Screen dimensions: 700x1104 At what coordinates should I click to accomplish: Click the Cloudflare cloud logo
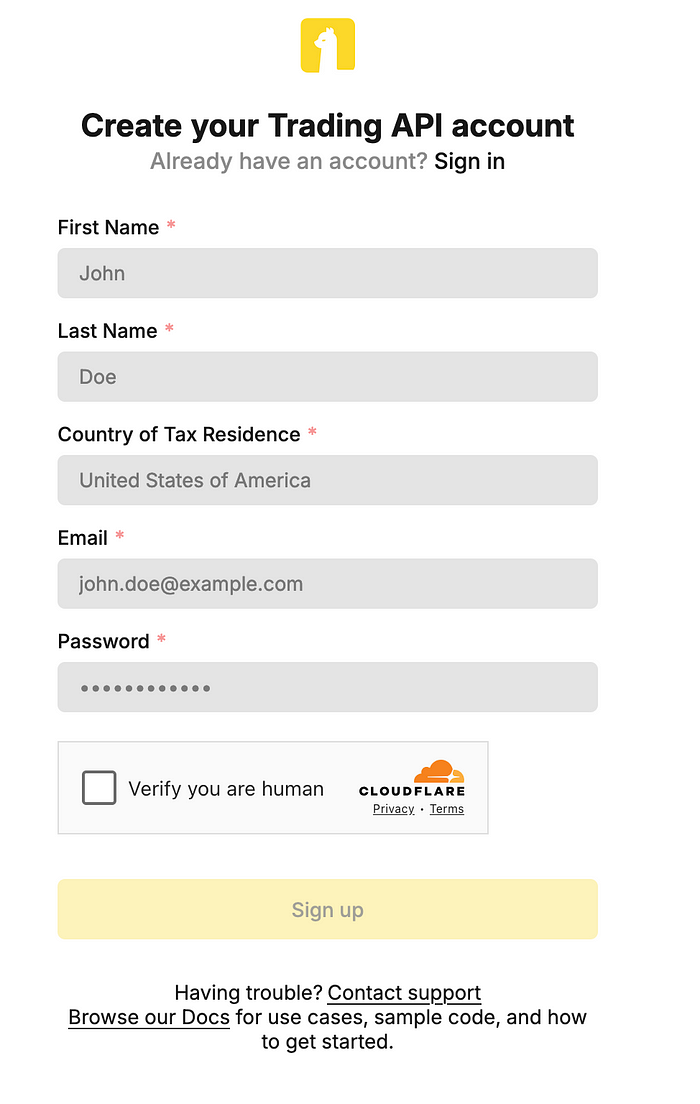click(x=439, y=772)
